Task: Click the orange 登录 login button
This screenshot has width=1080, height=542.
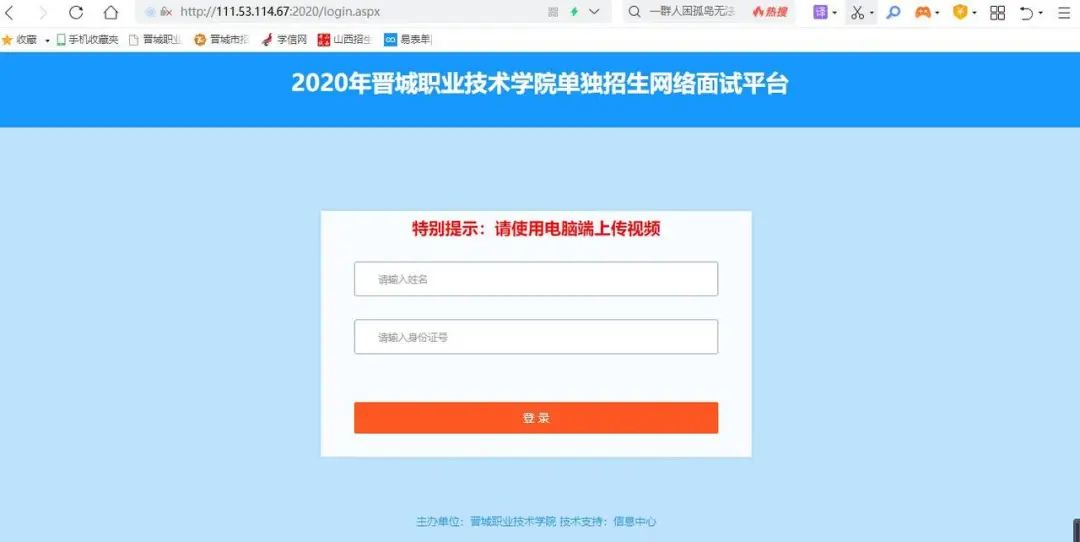Action: click(536, 418)
